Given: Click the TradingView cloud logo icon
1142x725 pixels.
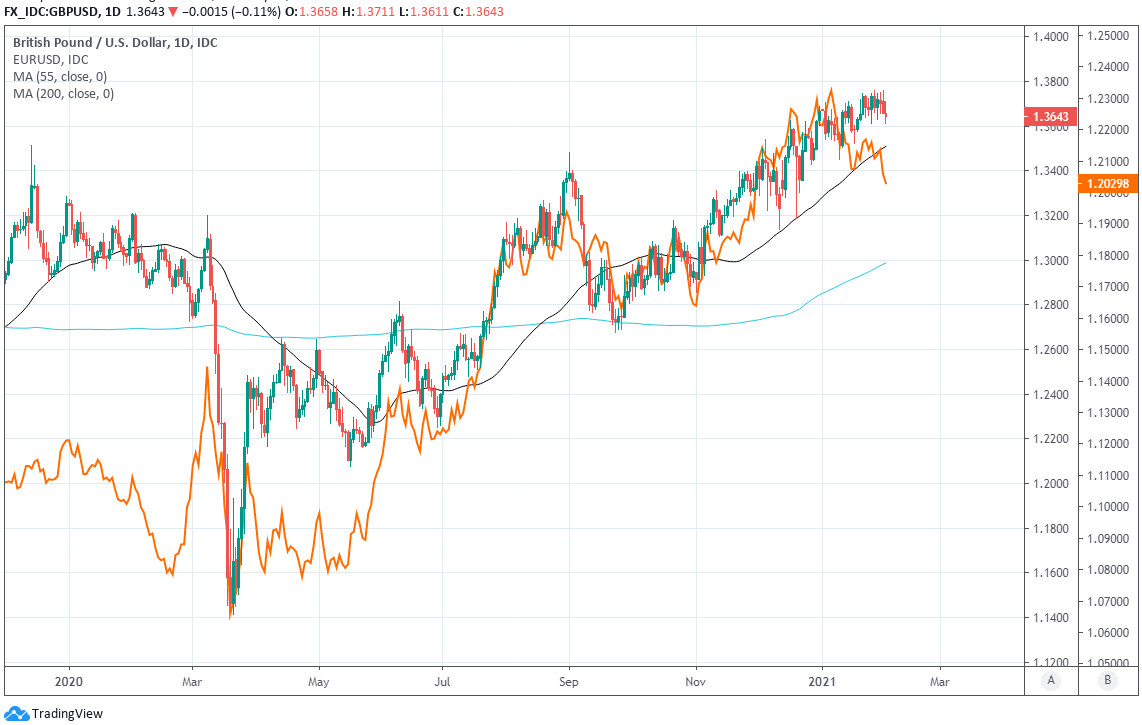Looking at the screenshot, I should (16, 714).
